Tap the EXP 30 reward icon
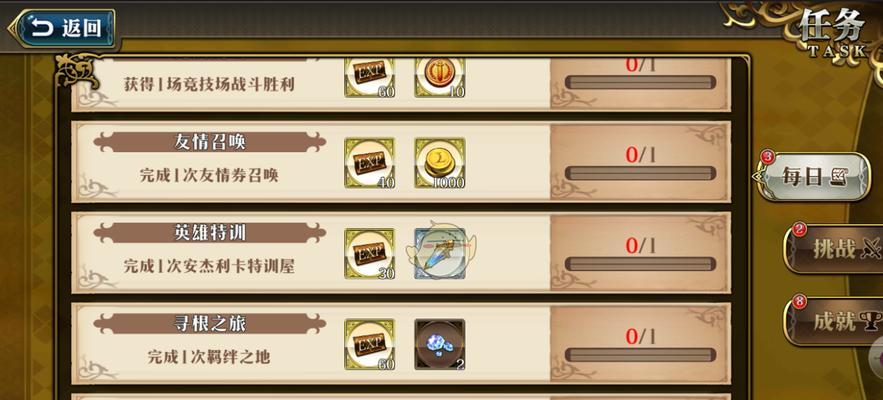Screen dimensions: 883x400 (369, 254)
